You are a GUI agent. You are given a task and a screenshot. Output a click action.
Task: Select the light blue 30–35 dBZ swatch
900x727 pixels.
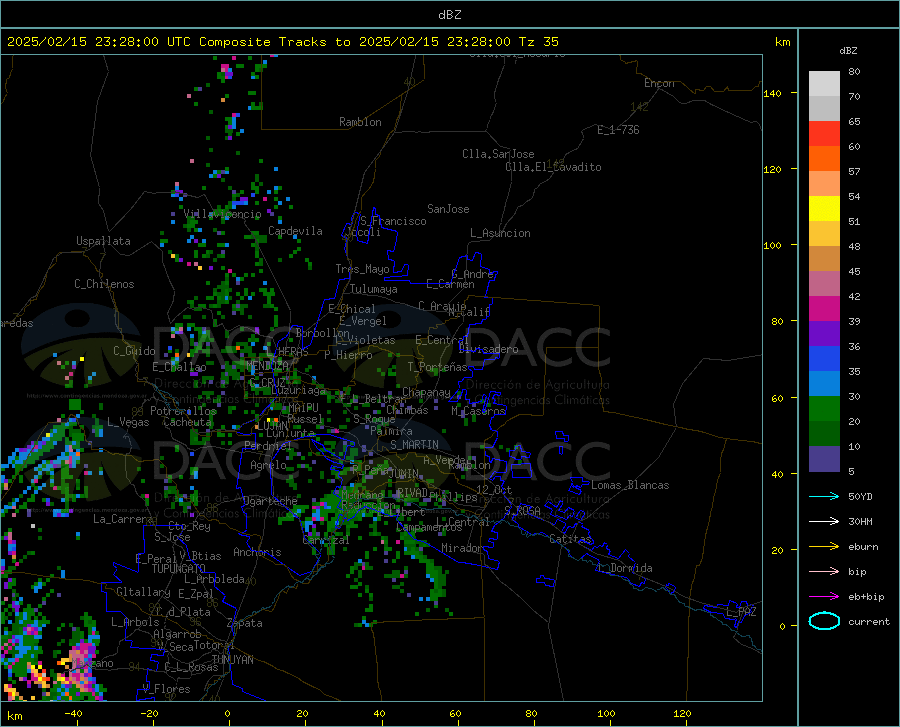824,384
